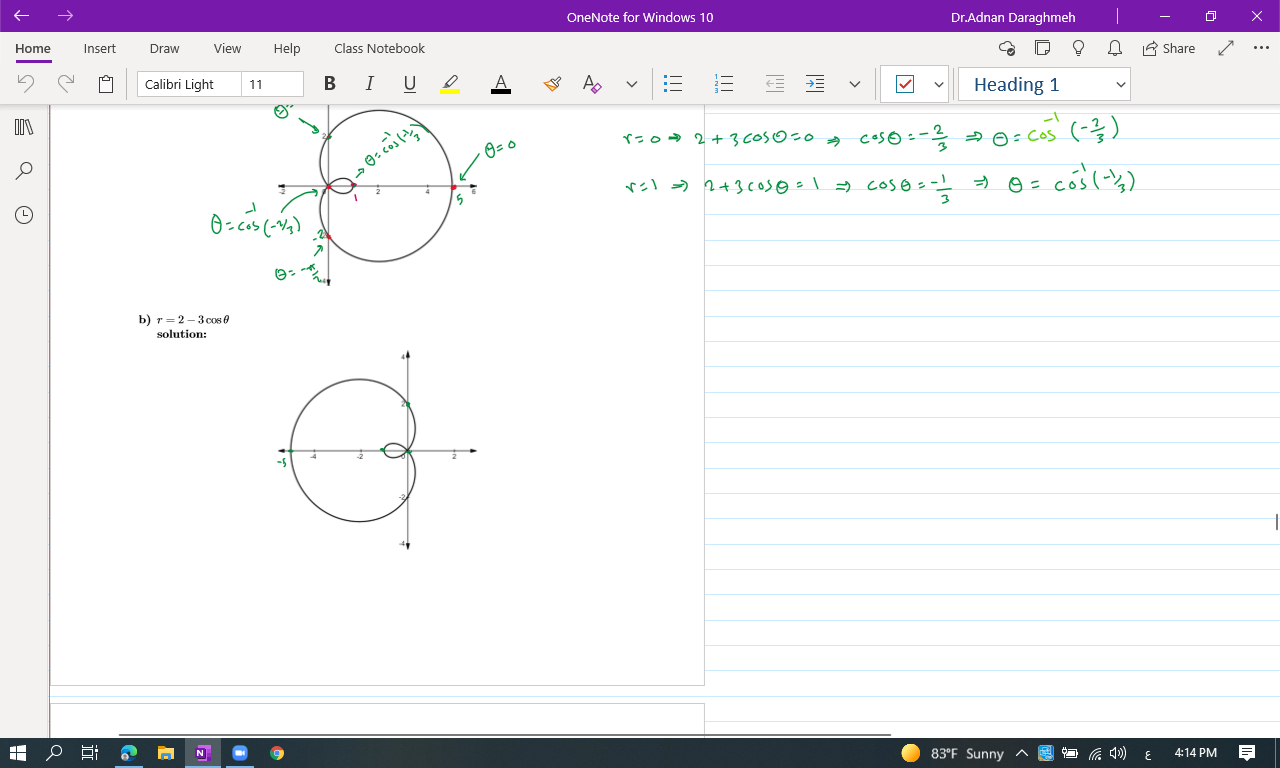Screen dimensions: 1280x768
Task: Click the search magnifier in sidebar
Action: point(24,171)
